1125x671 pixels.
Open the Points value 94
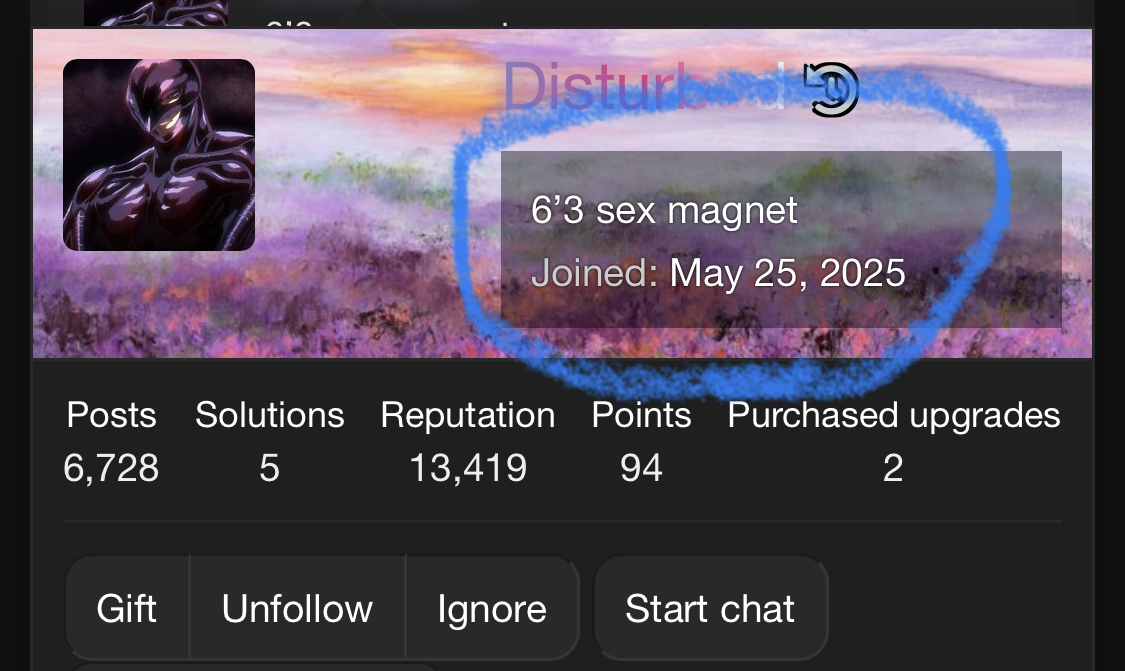point(641,468)
